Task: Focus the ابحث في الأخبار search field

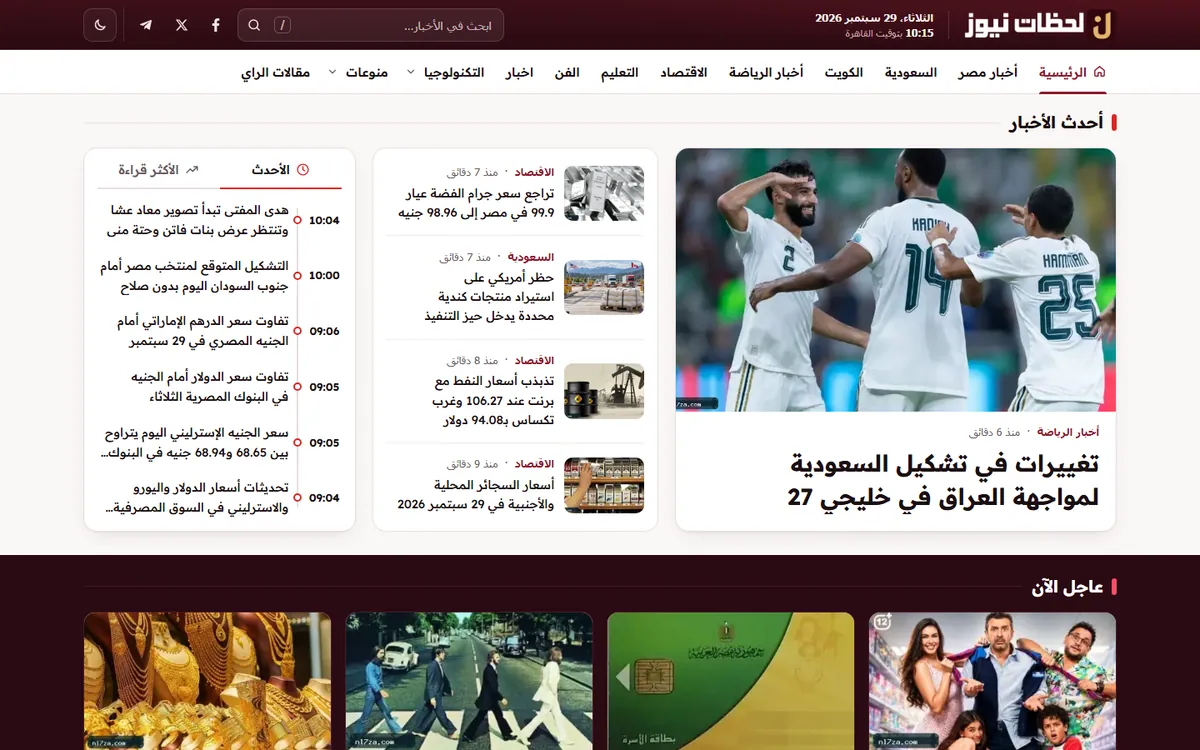Action: pyautogui.click(x=371, y=25)
